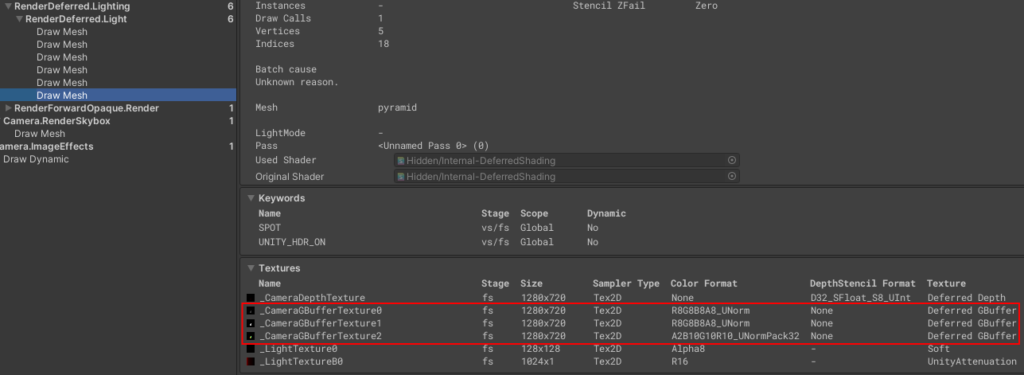Collapse the Textures section

251,268
